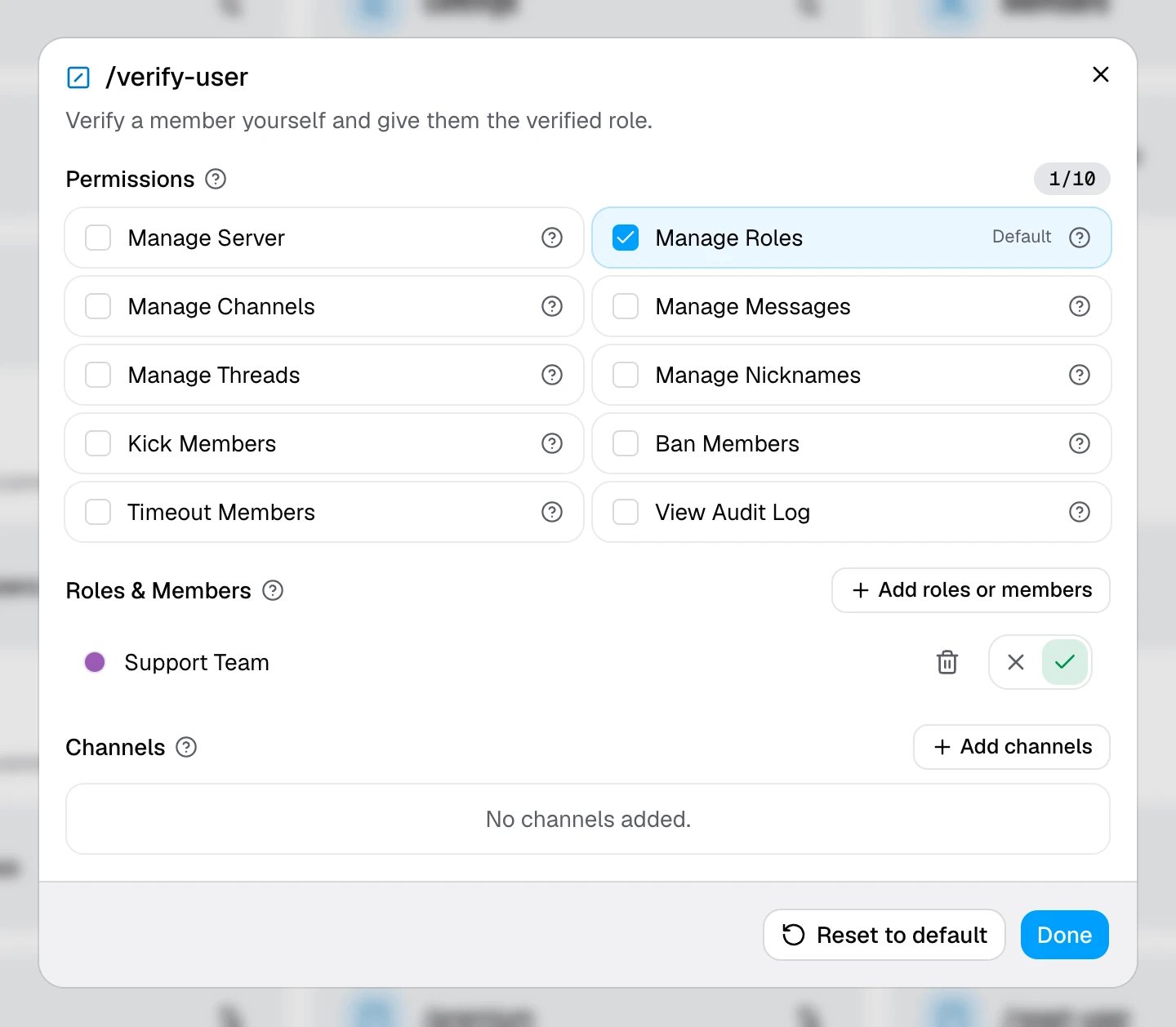Tick the Manage Channels checkbox
Image resolution: width=1176 pixels, height=1027 pixels.
point(98,306)
